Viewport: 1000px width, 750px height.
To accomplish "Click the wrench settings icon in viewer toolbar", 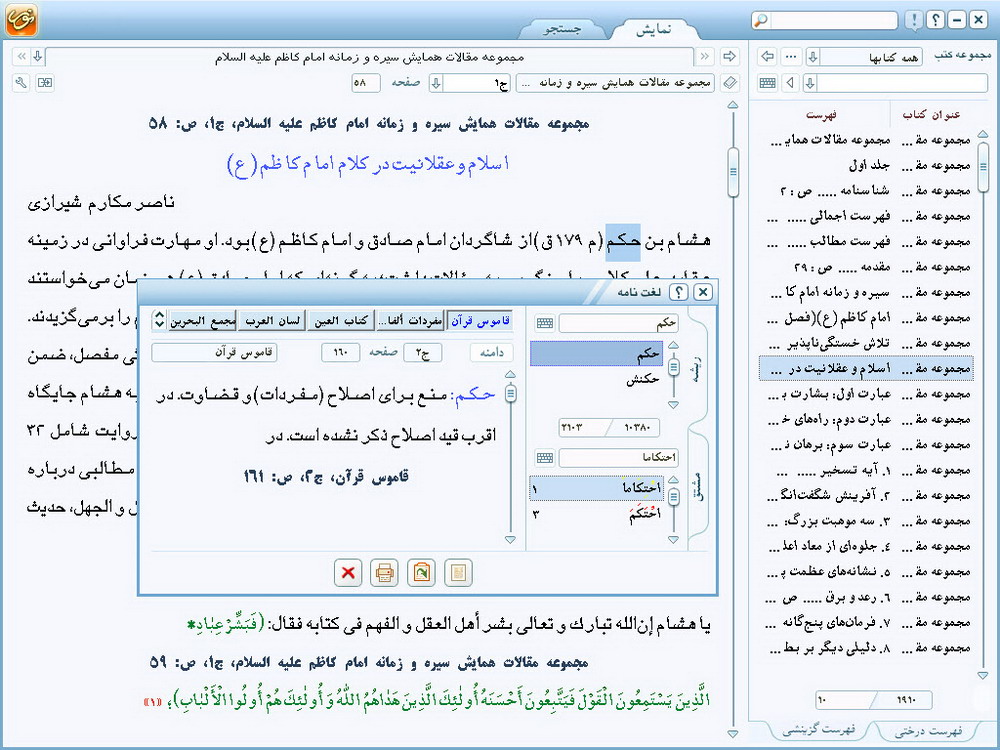I will point(22,82).
